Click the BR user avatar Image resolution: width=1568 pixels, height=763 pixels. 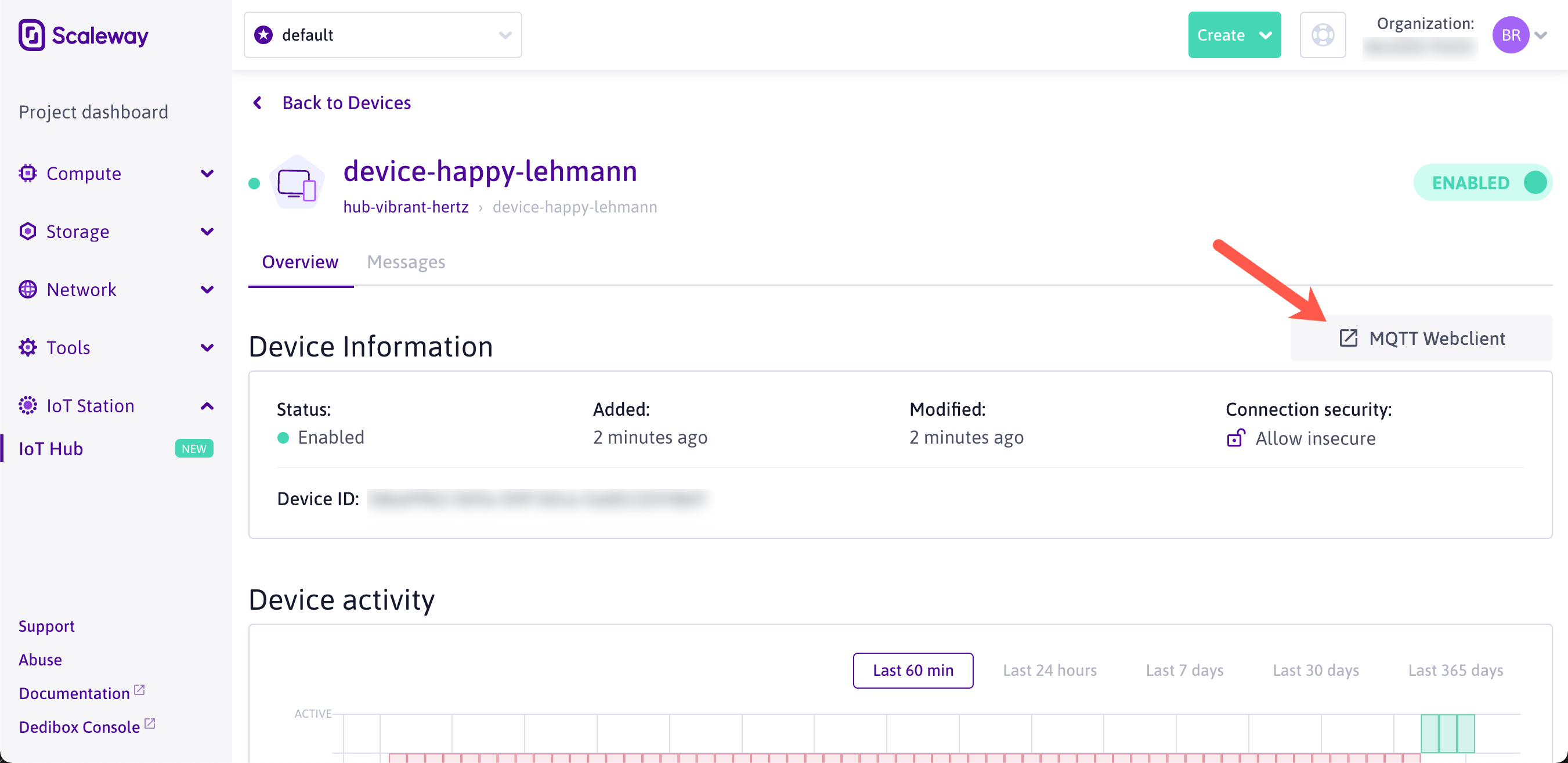[x=1510, y=35]
